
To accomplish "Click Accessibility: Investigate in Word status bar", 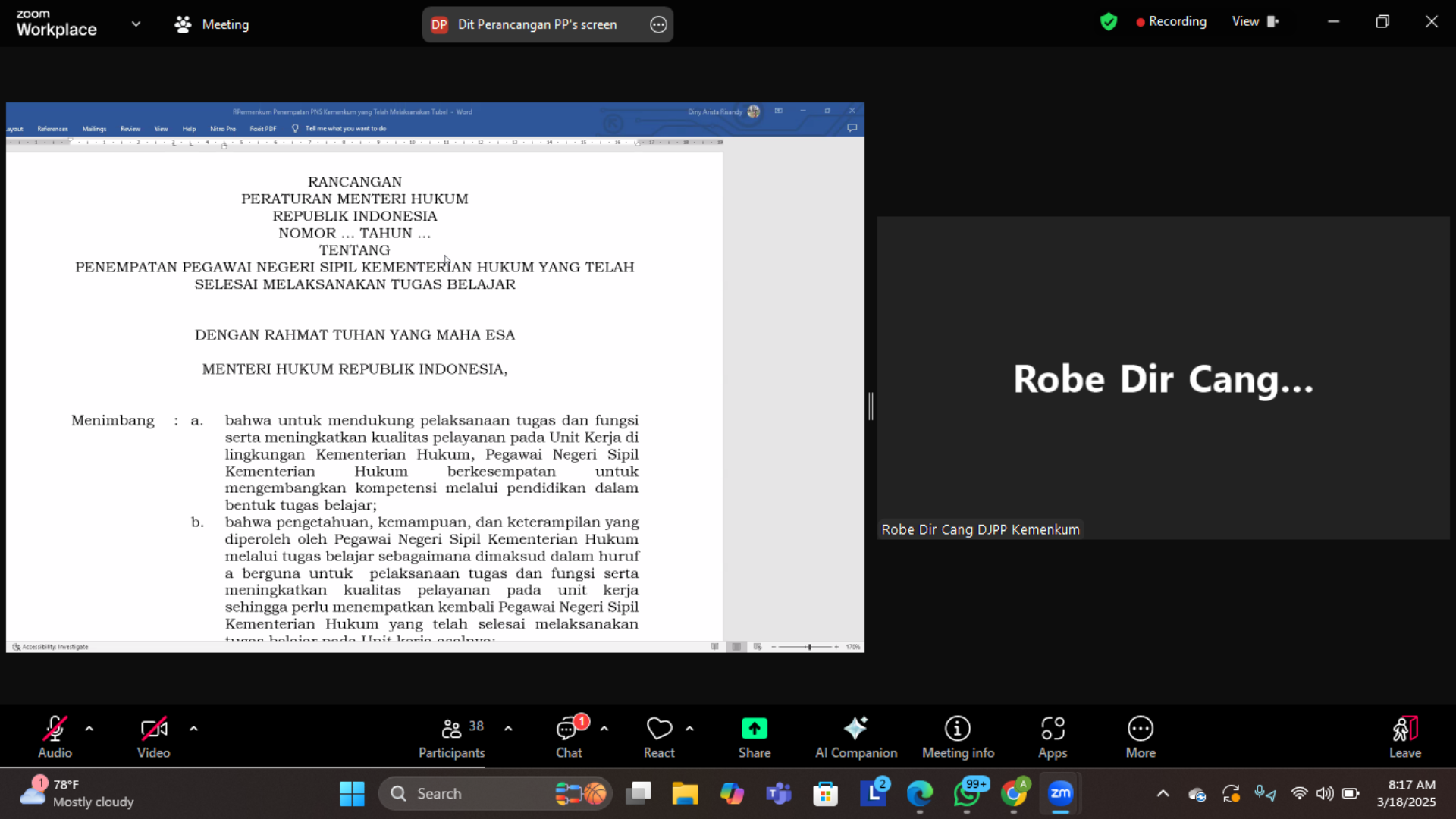I will 50,647.
